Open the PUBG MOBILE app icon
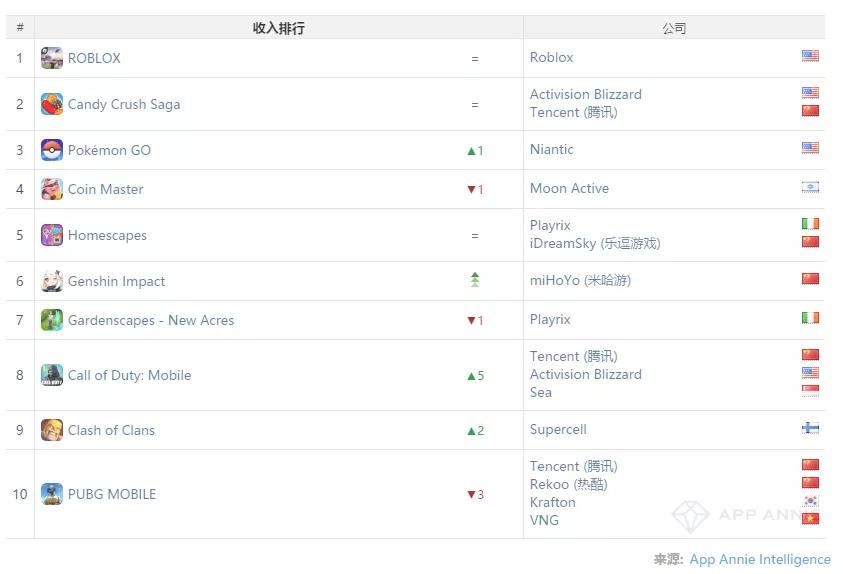The height and width of the screenshot is (574, 843). (52, 494)
